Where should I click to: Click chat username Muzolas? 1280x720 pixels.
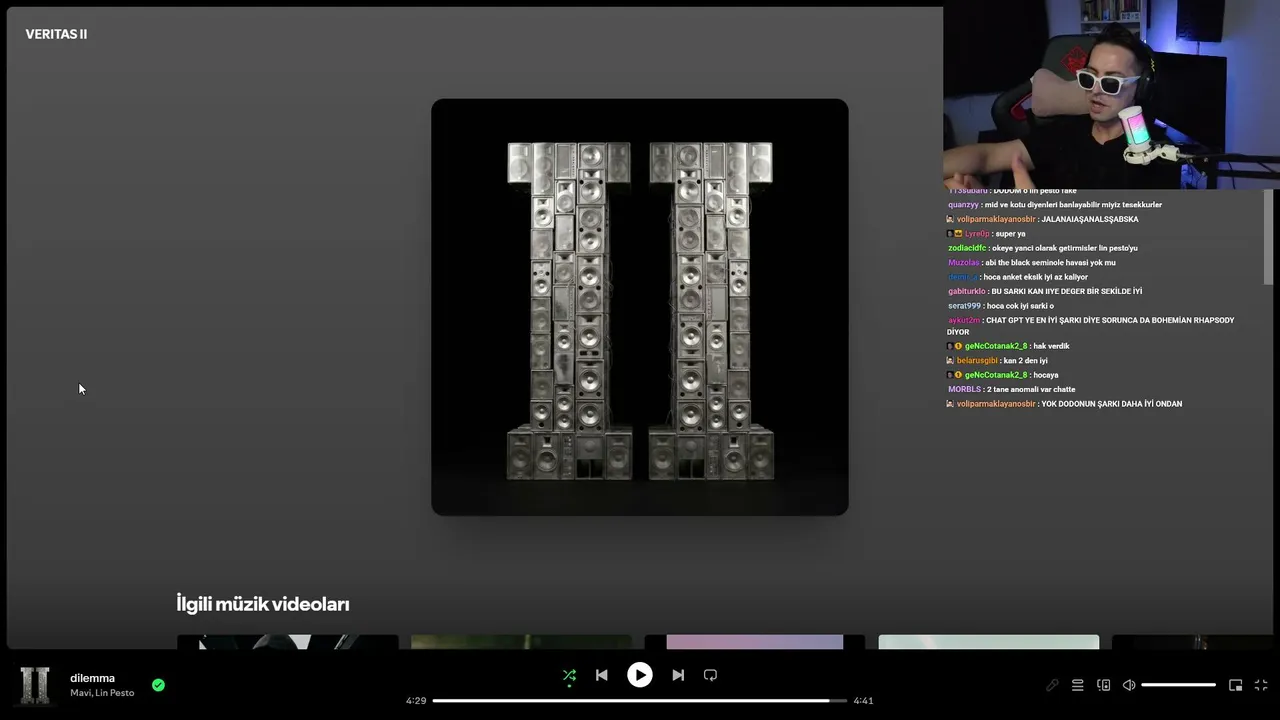tap(964, 262)
